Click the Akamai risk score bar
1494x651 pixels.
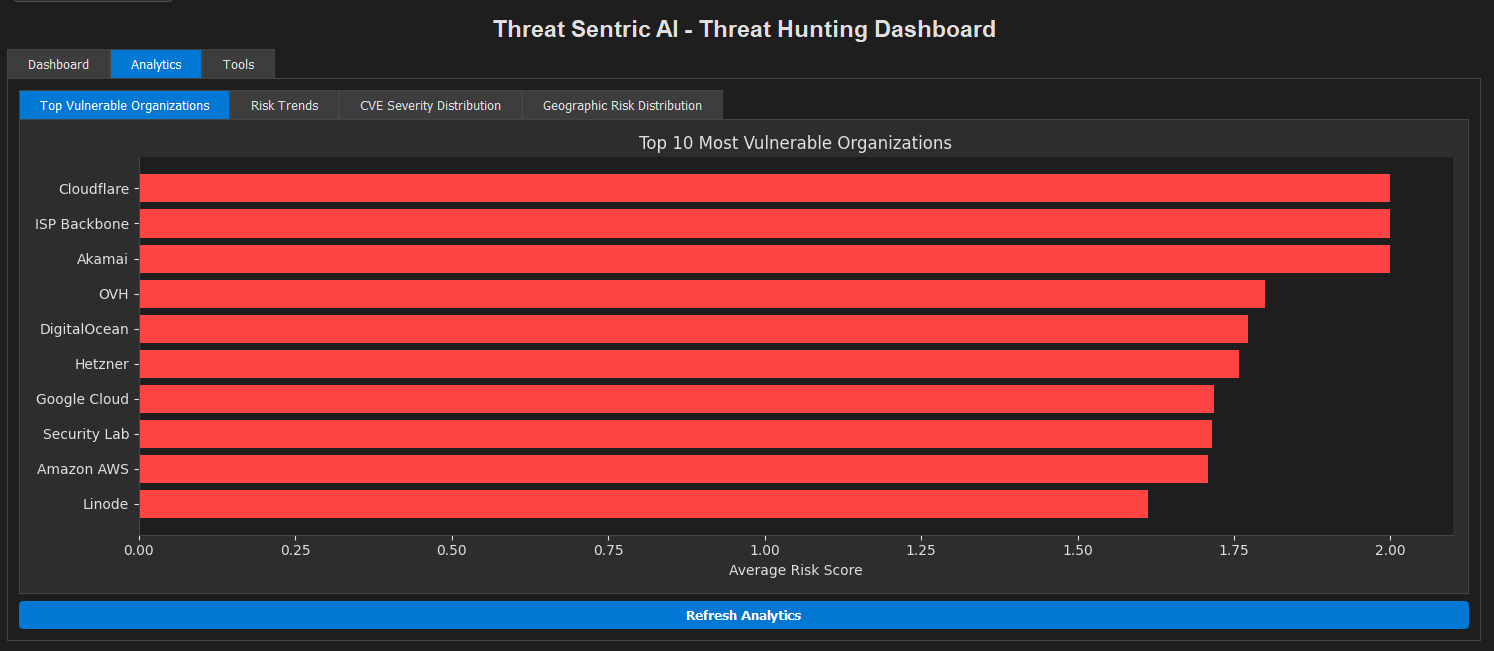pos(764,259)
